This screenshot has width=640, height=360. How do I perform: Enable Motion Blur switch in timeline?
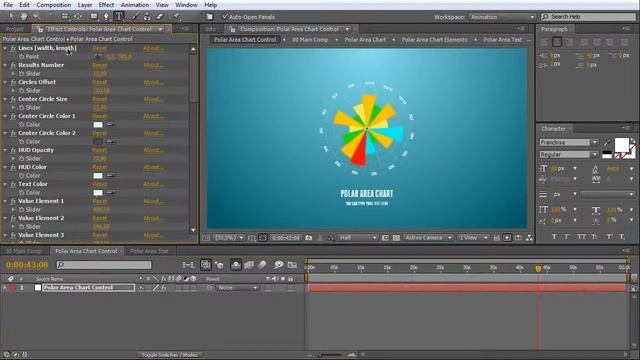click(262, 265)
